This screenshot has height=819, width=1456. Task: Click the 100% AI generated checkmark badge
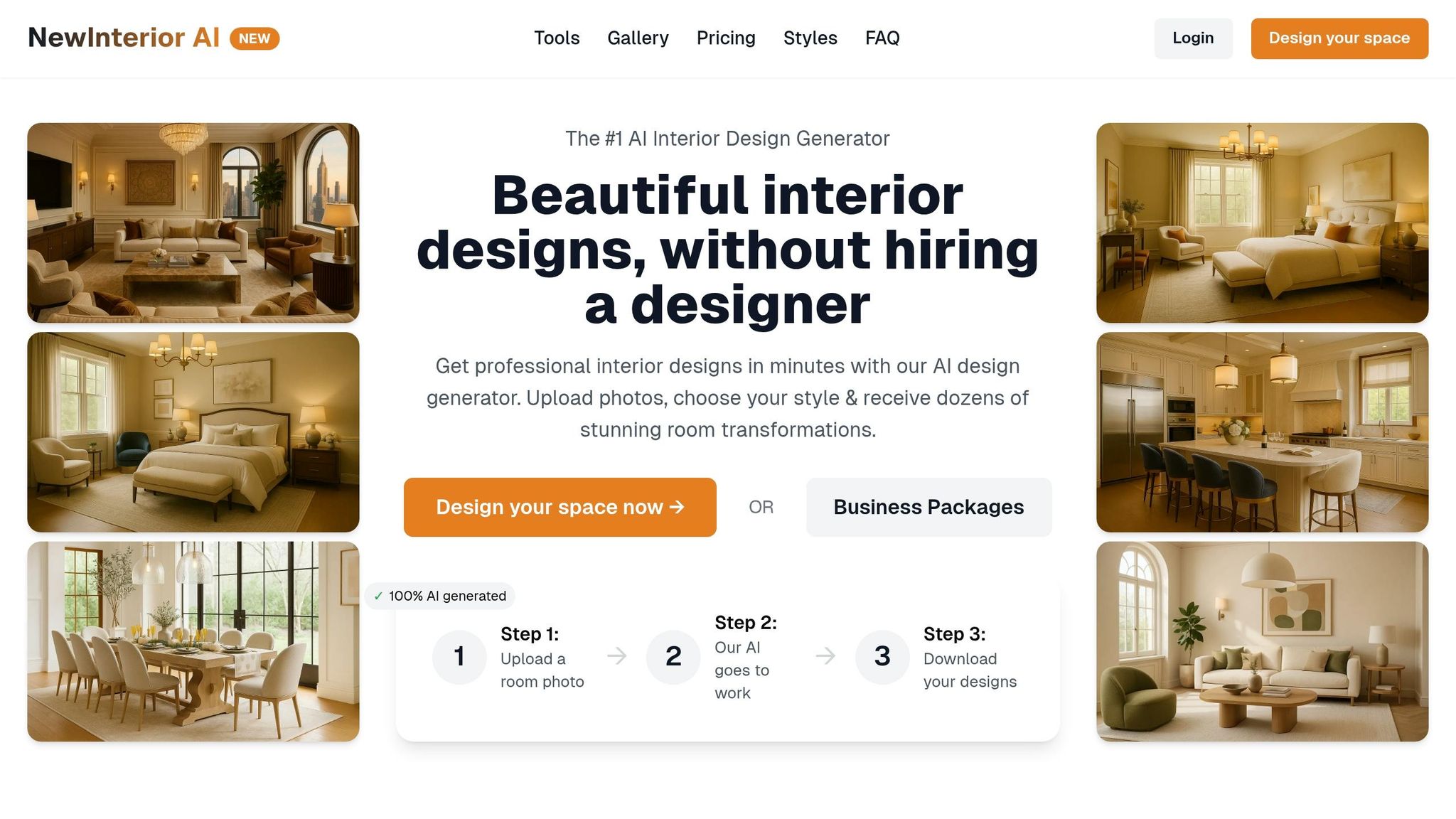tap(440, 596)
